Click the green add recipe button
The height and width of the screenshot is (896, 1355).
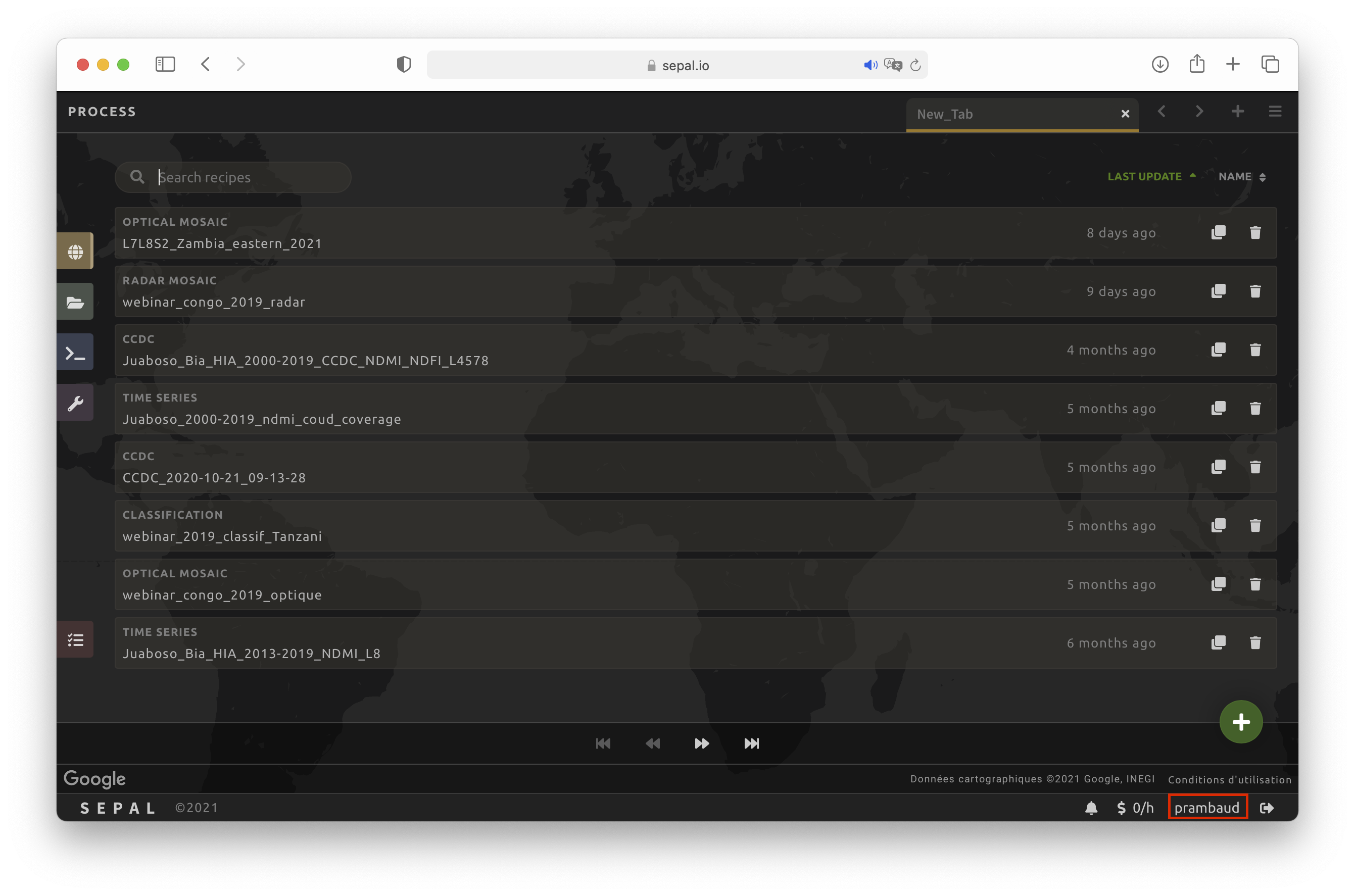click(x=1240, y=722)
